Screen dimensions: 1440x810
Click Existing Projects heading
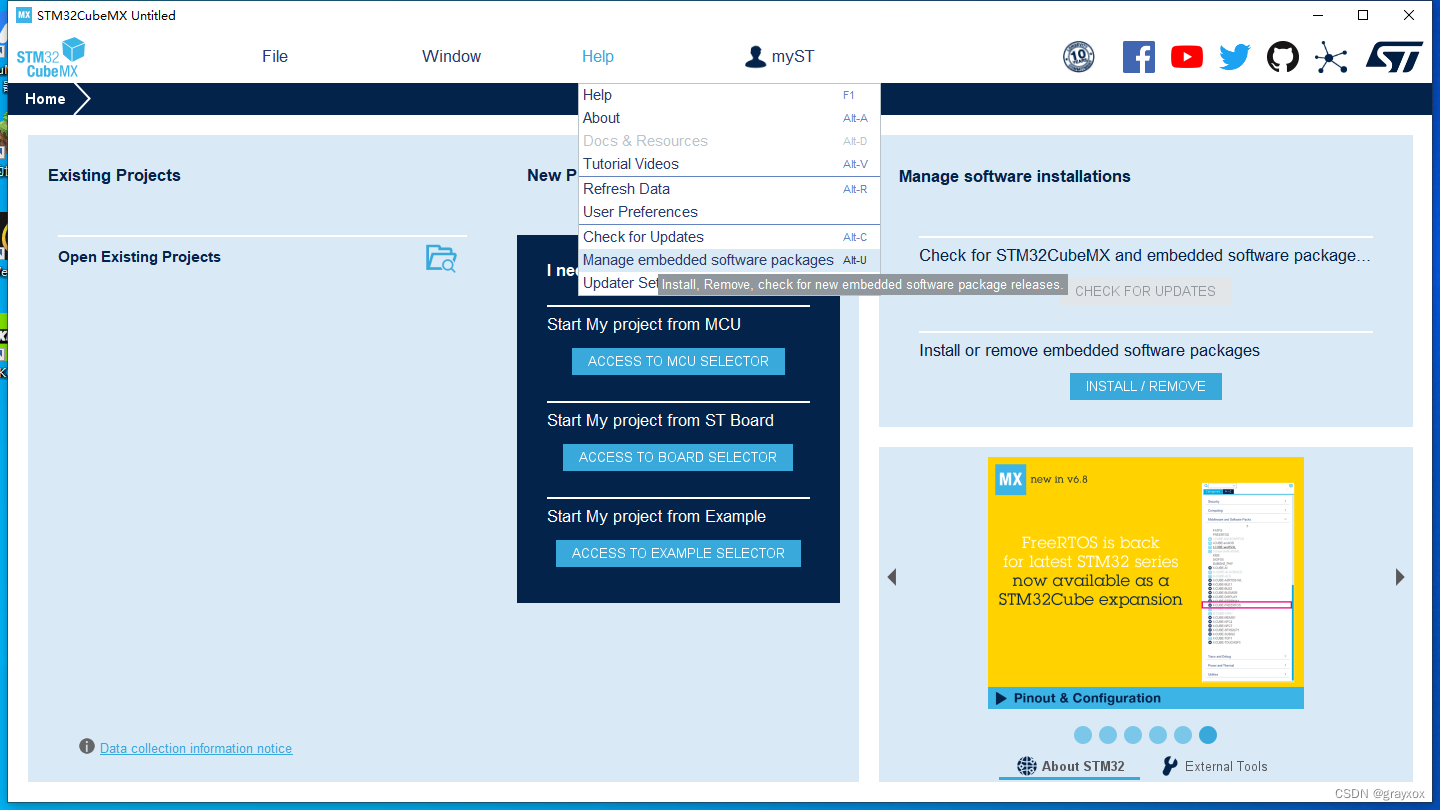pyautogui.click(x=114, y=175)
